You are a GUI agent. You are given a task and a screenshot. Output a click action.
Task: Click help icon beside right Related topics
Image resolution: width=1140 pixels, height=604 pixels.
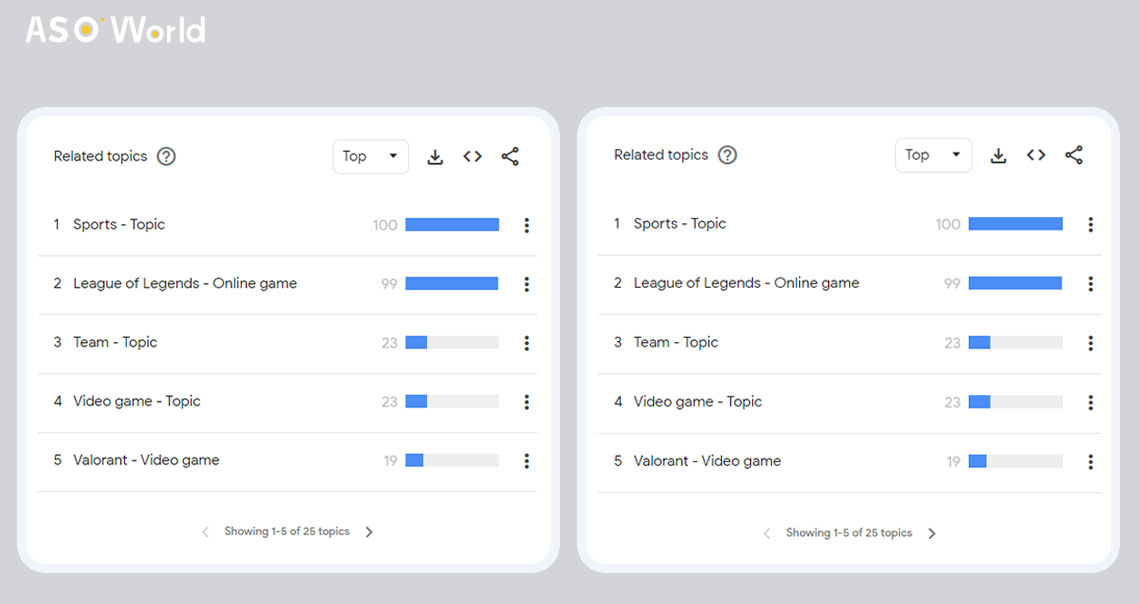pyautogui.click(x=728, y=155)
